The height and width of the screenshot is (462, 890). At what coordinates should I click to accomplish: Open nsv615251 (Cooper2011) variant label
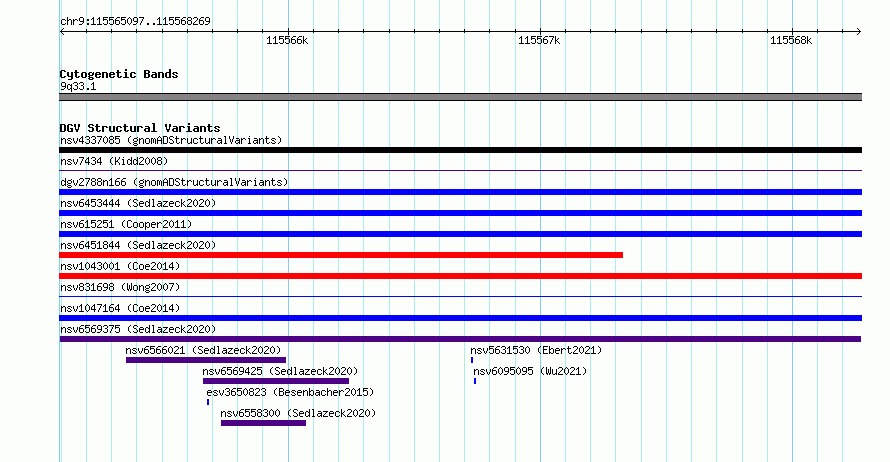coord(126,224)
